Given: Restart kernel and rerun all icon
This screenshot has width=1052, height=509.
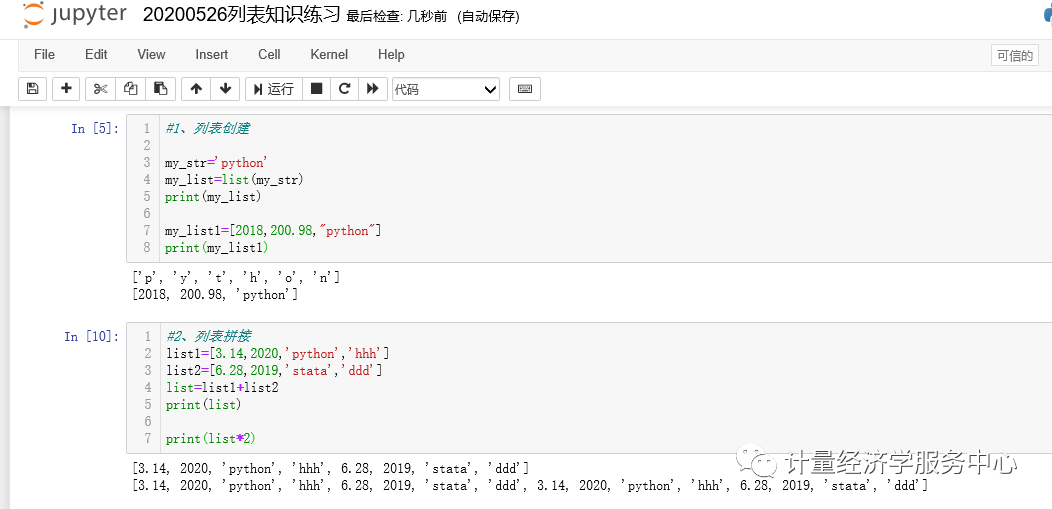Looking at the screenshot, I should point(373,89).
